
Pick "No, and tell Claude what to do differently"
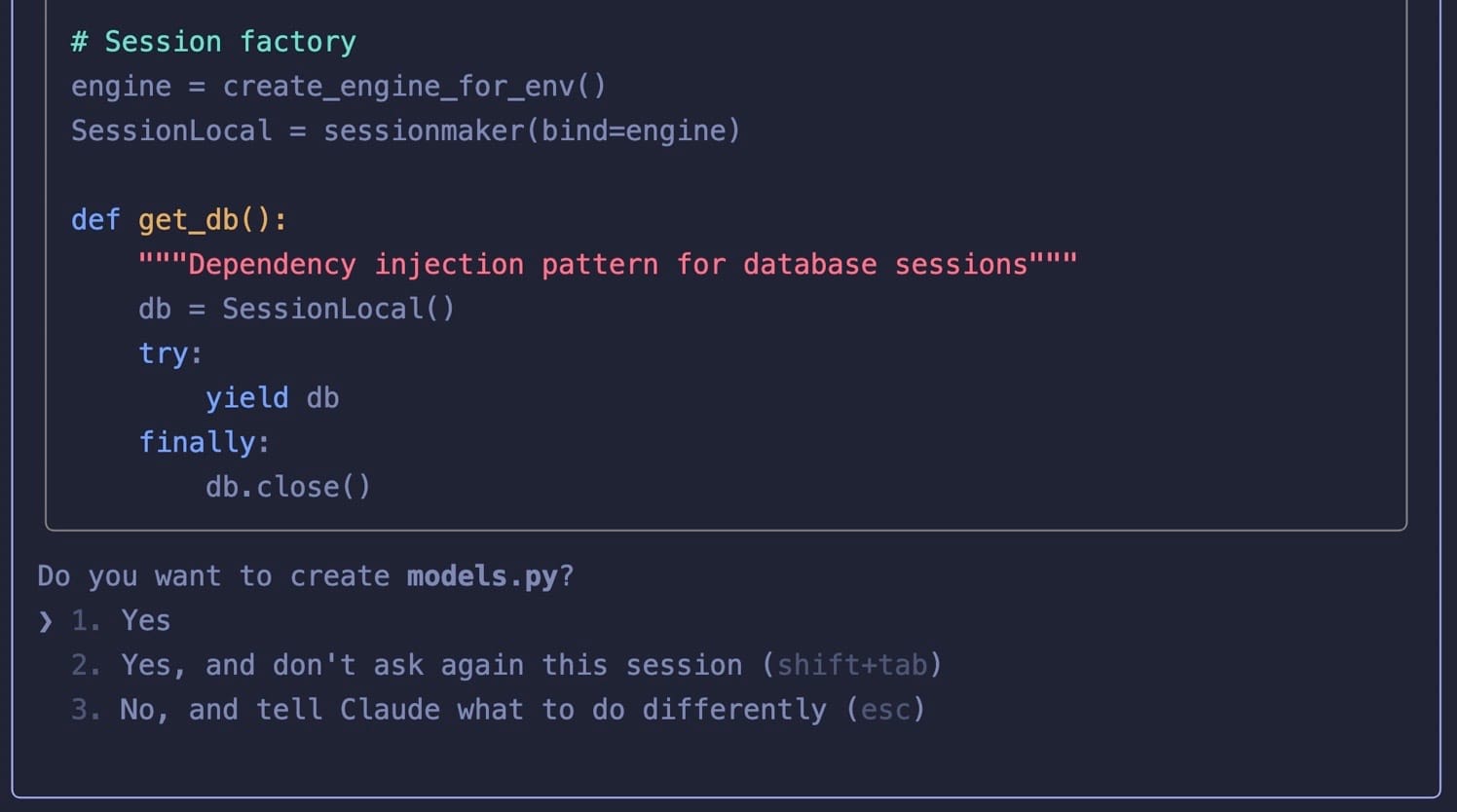[472, 710]
